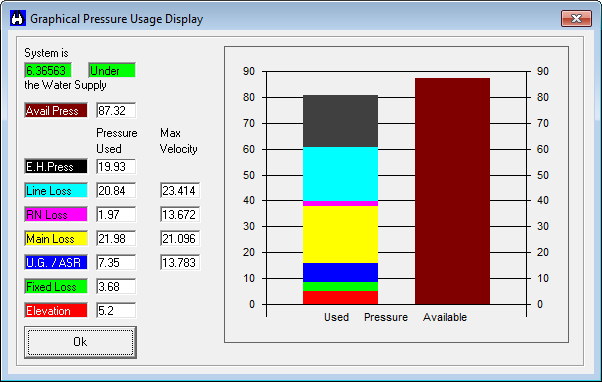Screen dimensions: 602x382
Task: Click the green 6.36563 system margin value
Action: pyautogui.click(x=48, y=70)
